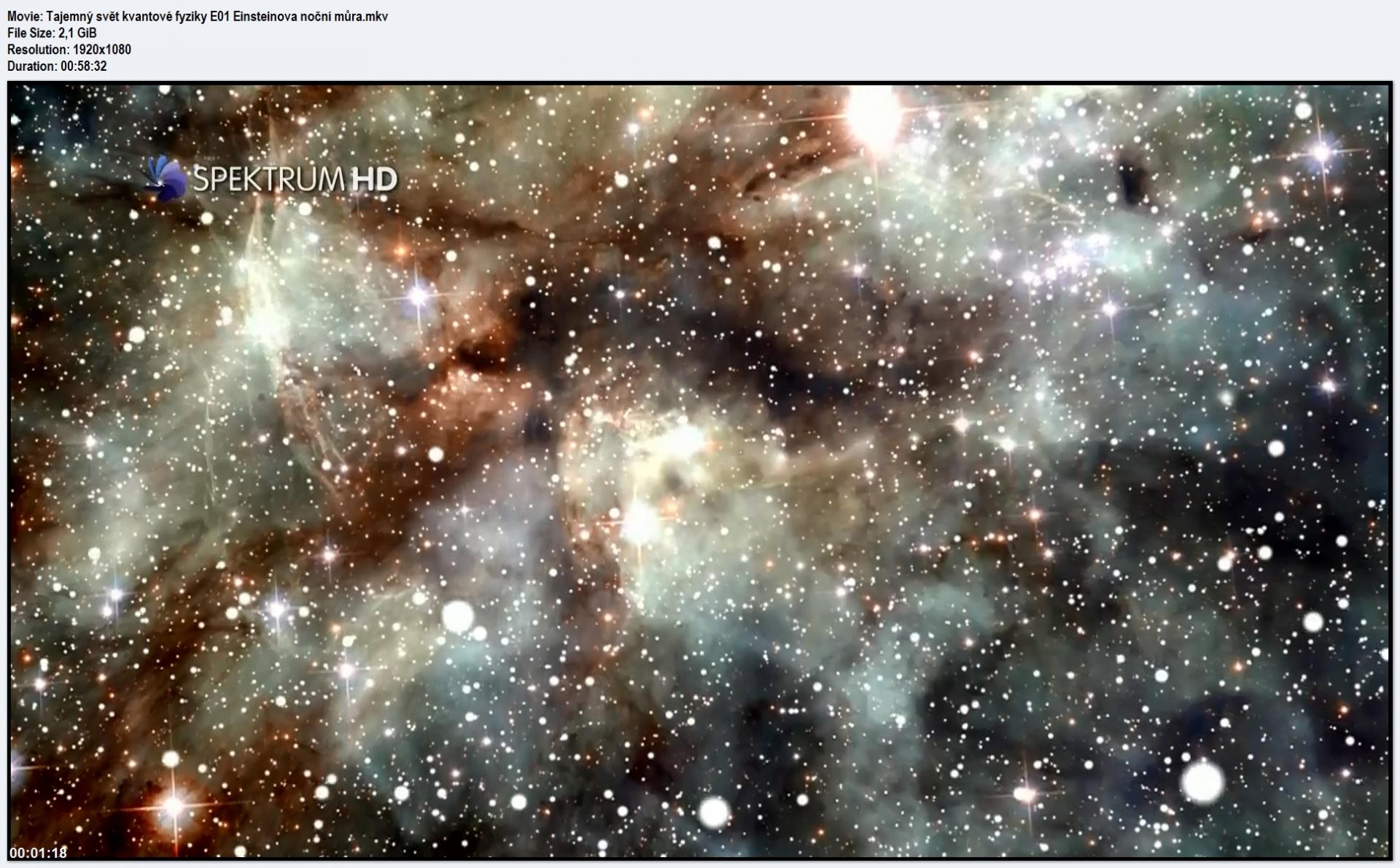1400x868 pixels.
Task: Click the blue spiked star in upper right corner
Action: [x=1321, y=152]
